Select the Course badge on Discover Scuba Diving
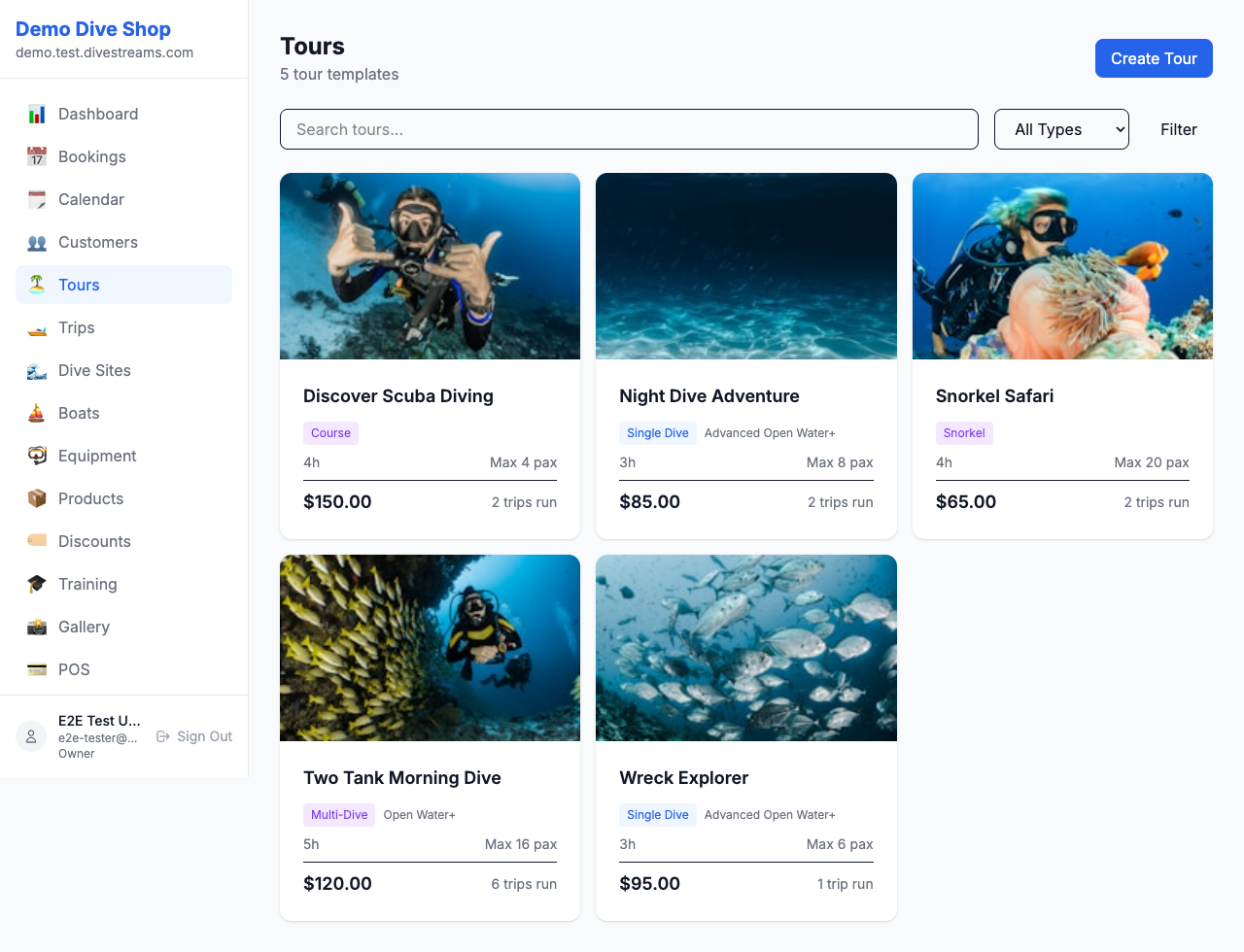The width and height of the screenshot is (1244, 952). pyautogui.click(x=330, y=432)
